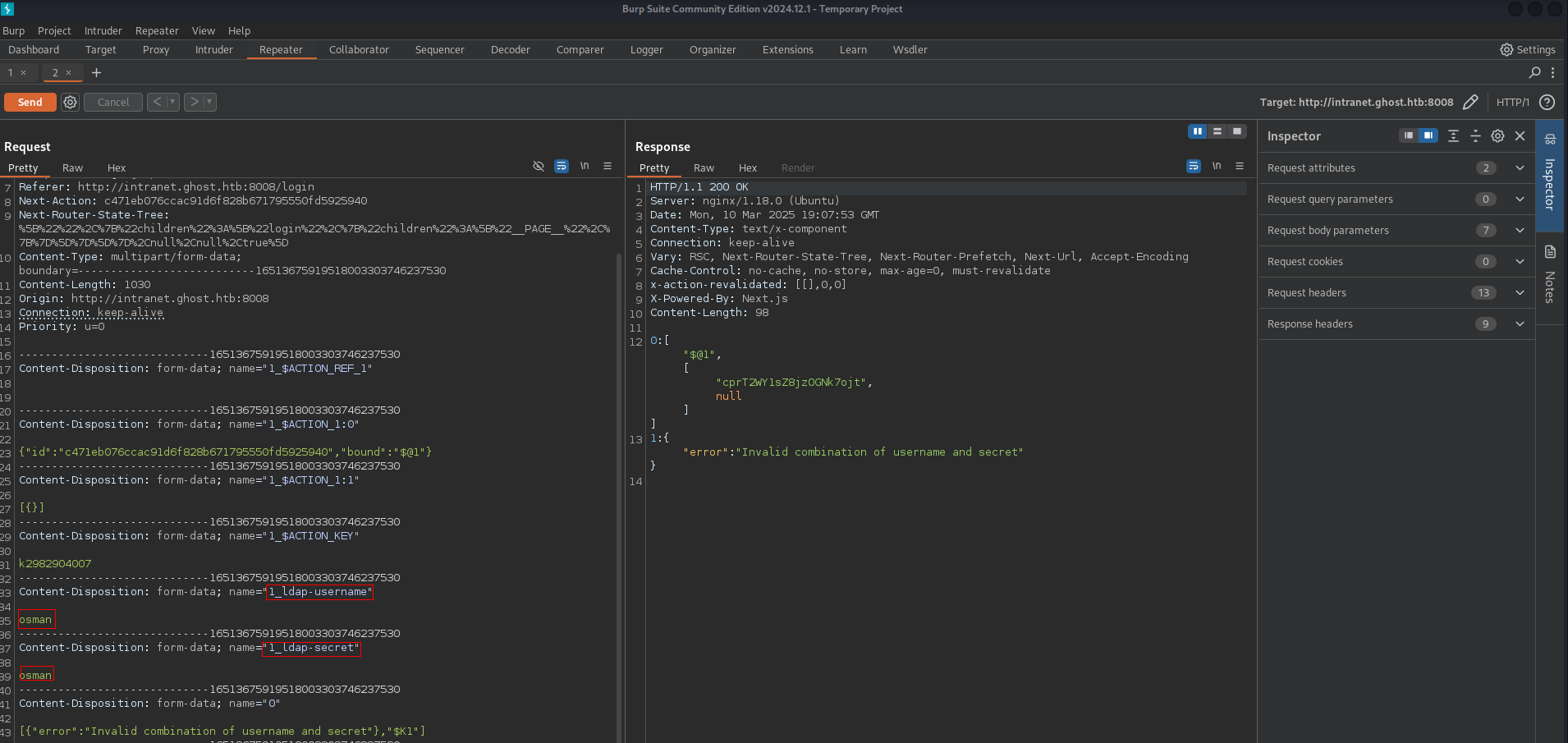Open Request editor hamburger menu
Screen dimensions: 1568x743
(x=607, y=166)
